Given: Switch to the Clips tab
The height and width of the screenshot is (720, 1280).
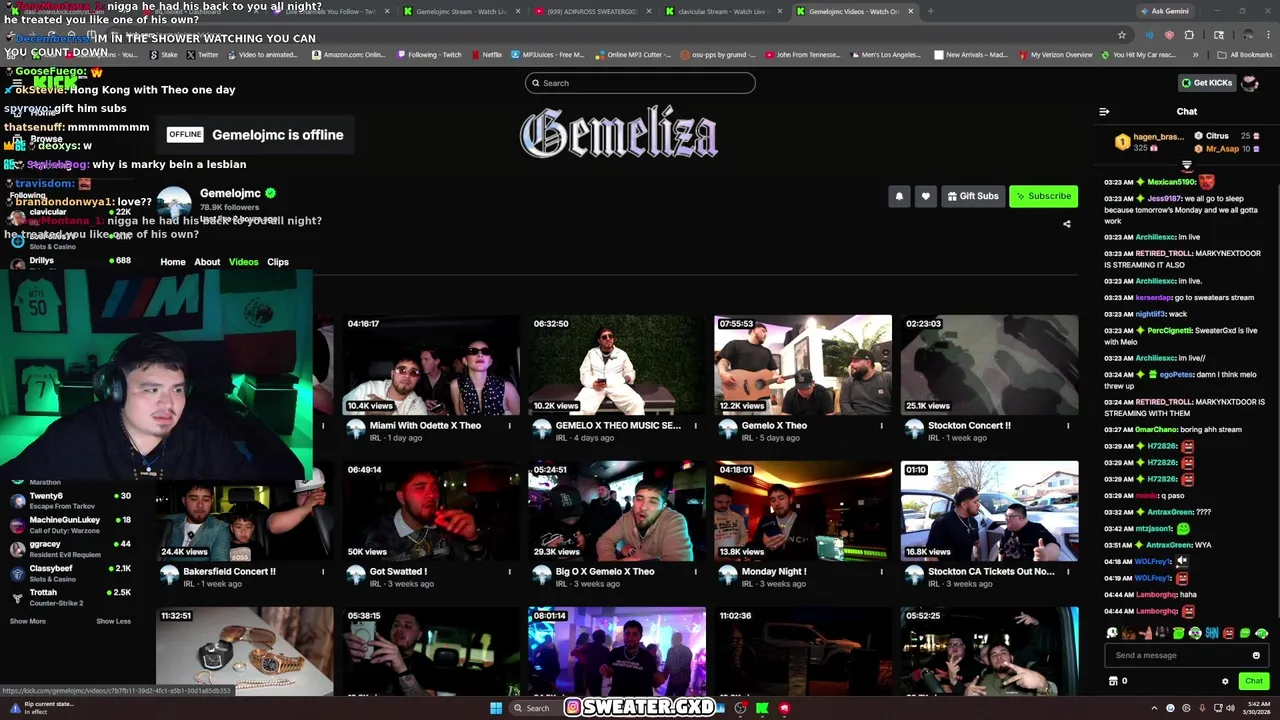Looking at the screenshot, I should (278, 262).
